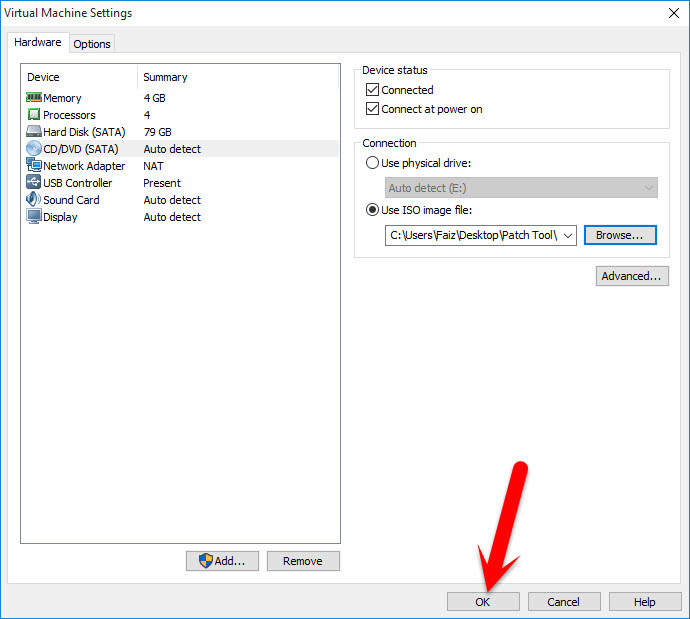Select the Memory device icon
Image resolution: width=690 pixels, height=619 pixels.
point(34,97)
